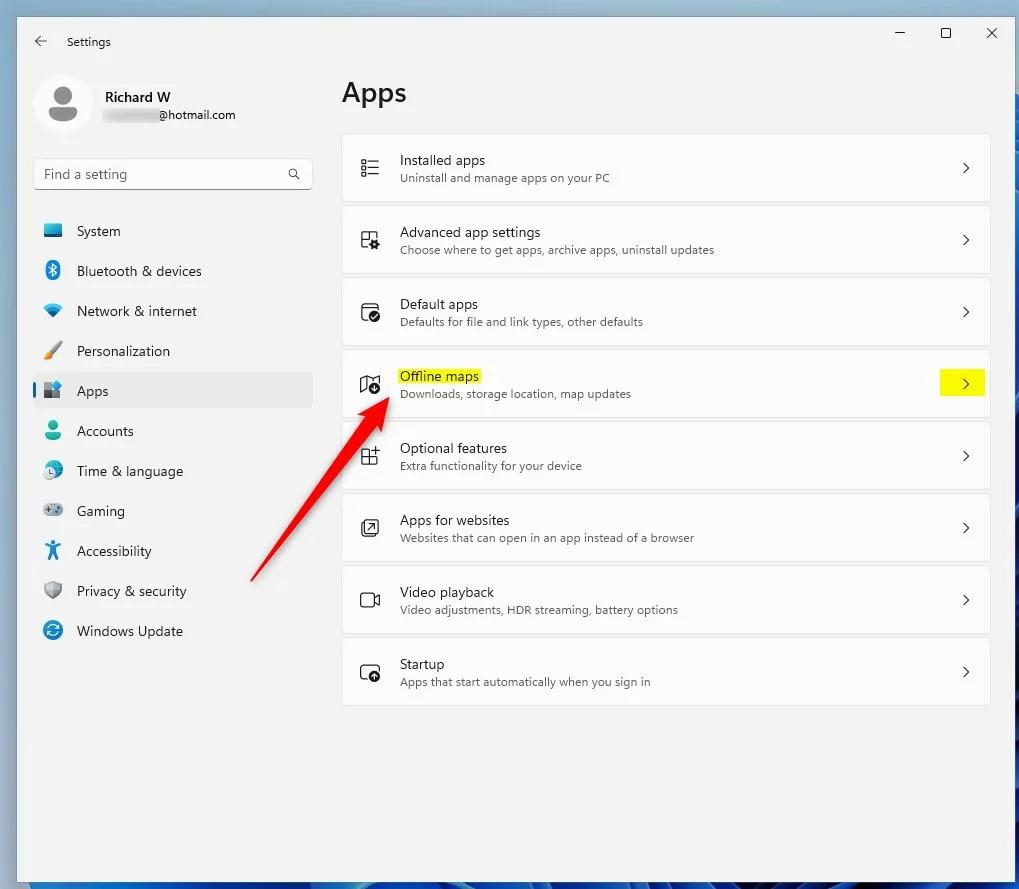The height and width of the screenshot is (889, 1019).
Task: Click the Installed apps list icon
Action: point(370,168)
